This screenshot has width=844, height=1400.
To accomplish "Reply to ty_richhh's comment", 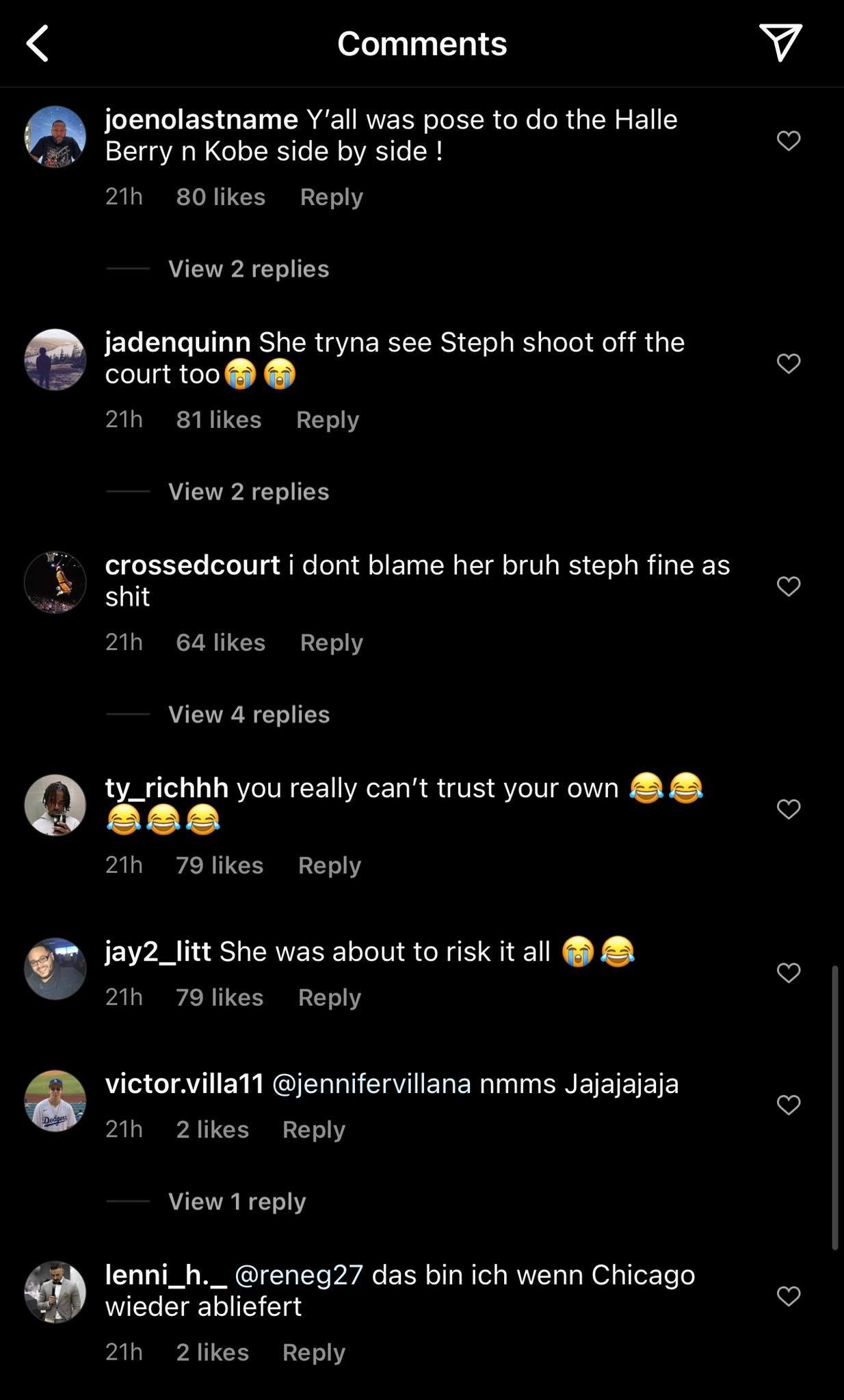I will 329,865.
